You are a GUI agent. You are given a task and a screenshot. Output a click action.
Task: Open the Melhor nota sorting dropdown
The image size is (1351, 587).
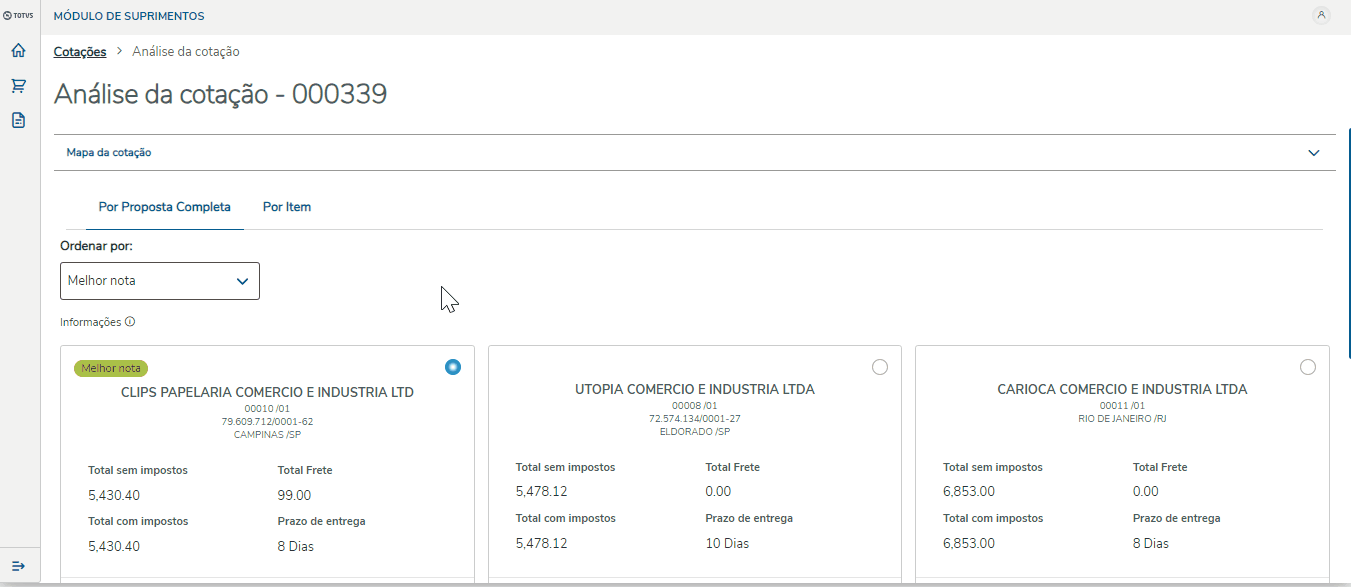point(160,281)
